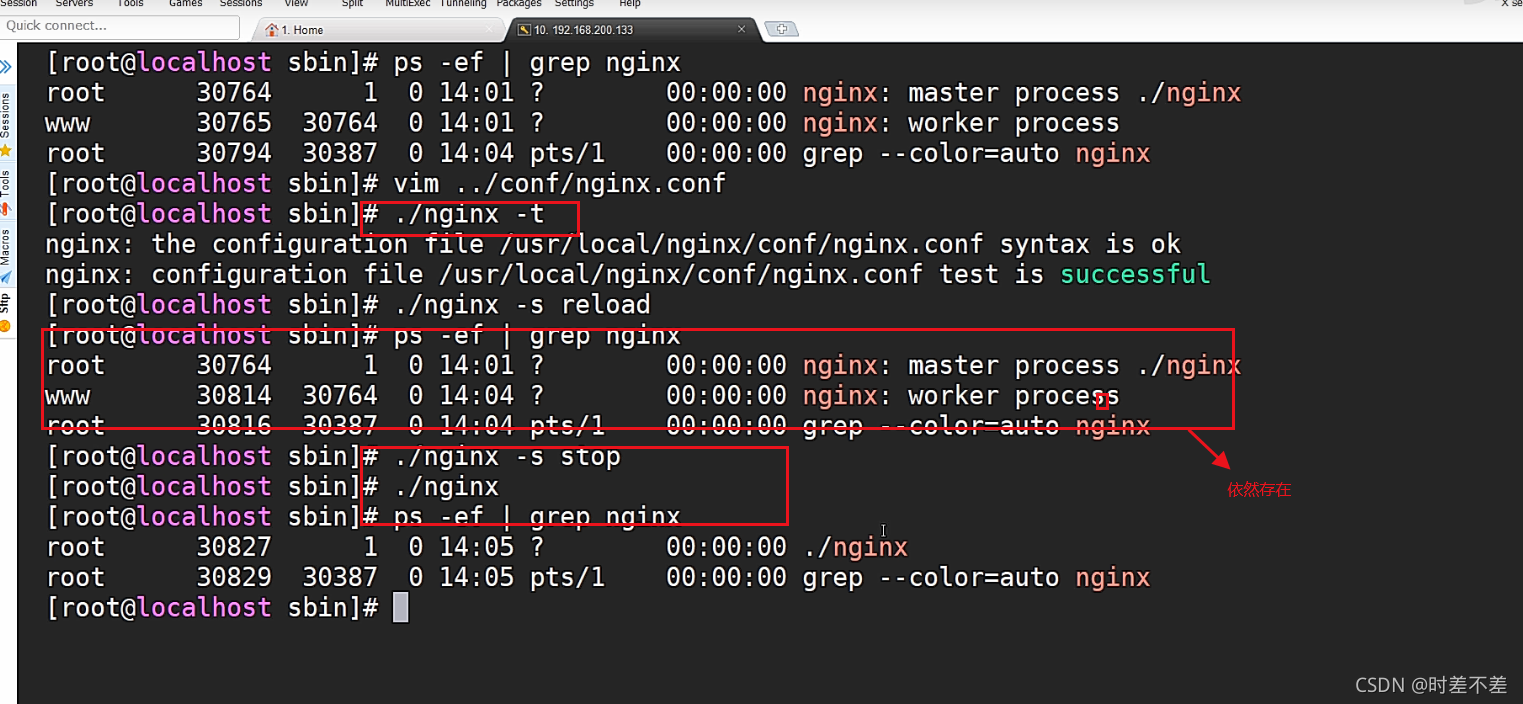Screen dimensions: 1523x704
Task: Open the Sftp sidebar tab
Action: pos(6,312)
